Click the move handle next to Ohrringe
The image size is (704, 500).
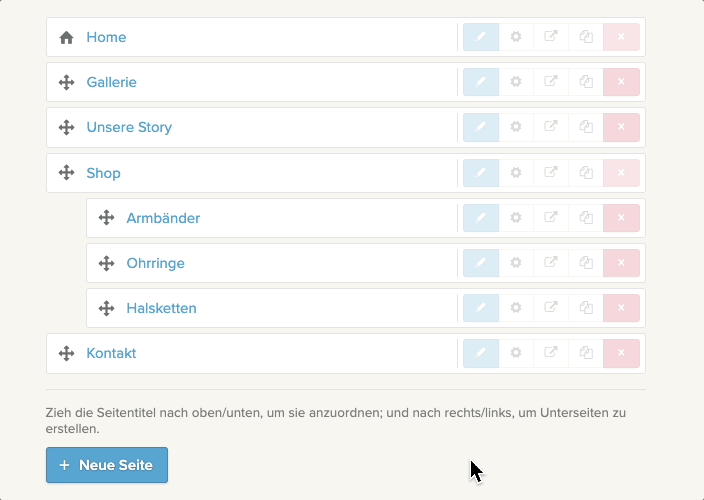coord(106,263)
